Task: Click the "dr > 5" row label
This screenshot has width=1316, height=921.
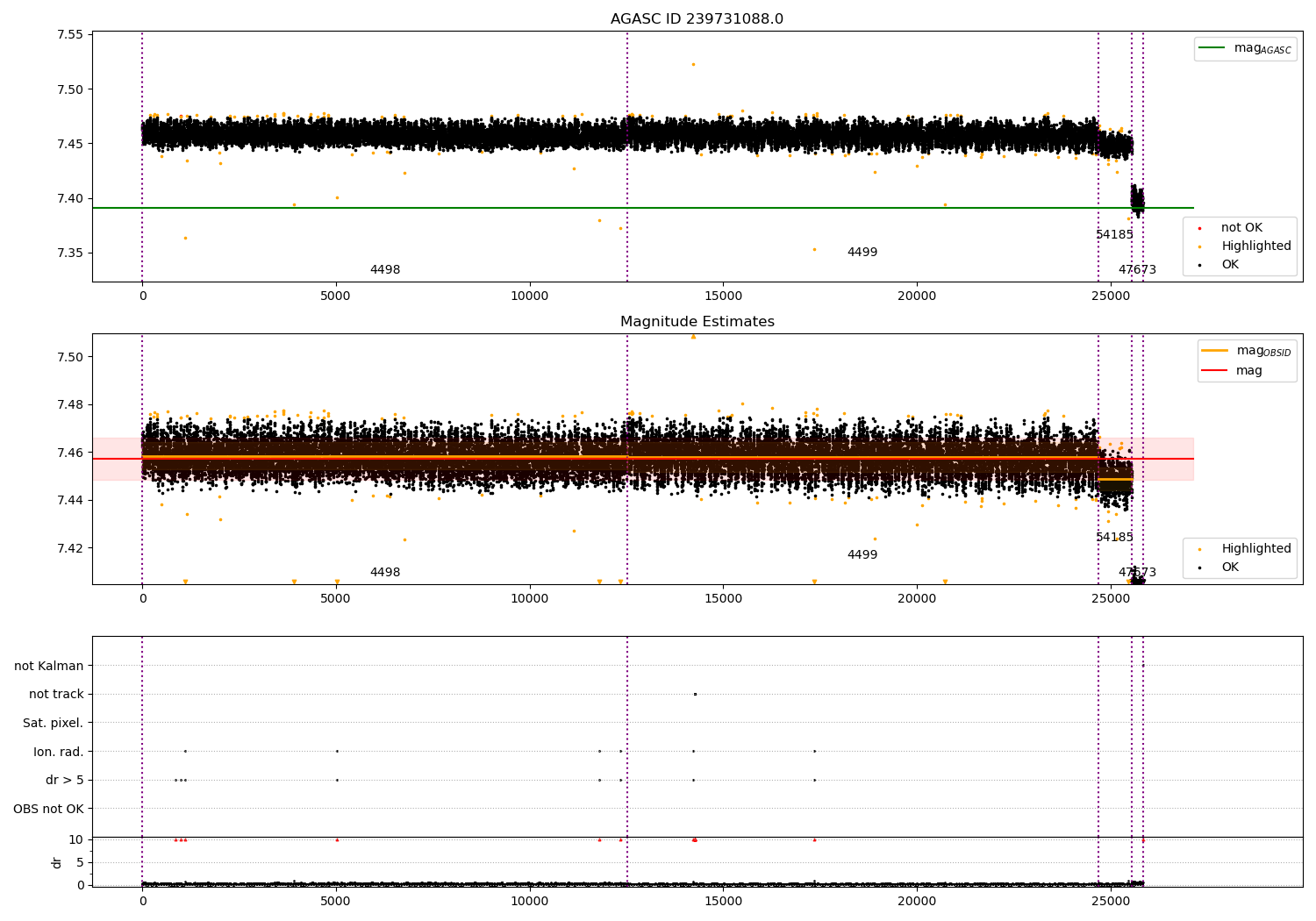Action: [65, 780]
